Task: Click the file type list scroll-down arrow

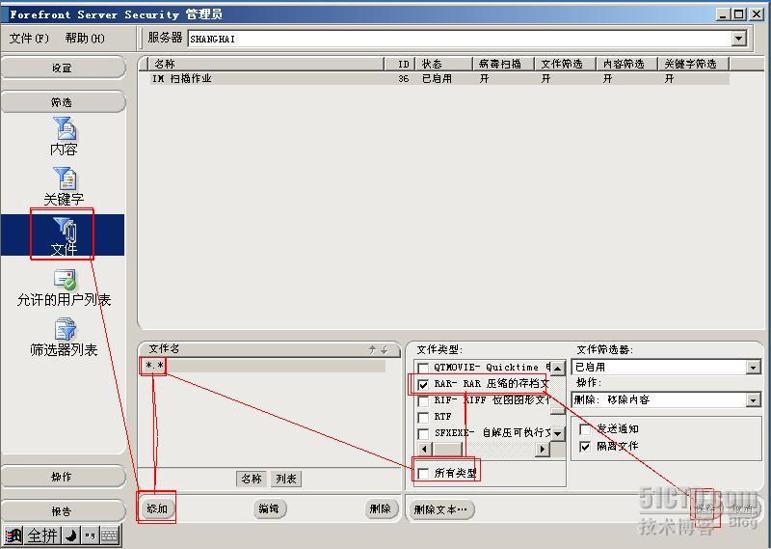Action: point(557,433)
